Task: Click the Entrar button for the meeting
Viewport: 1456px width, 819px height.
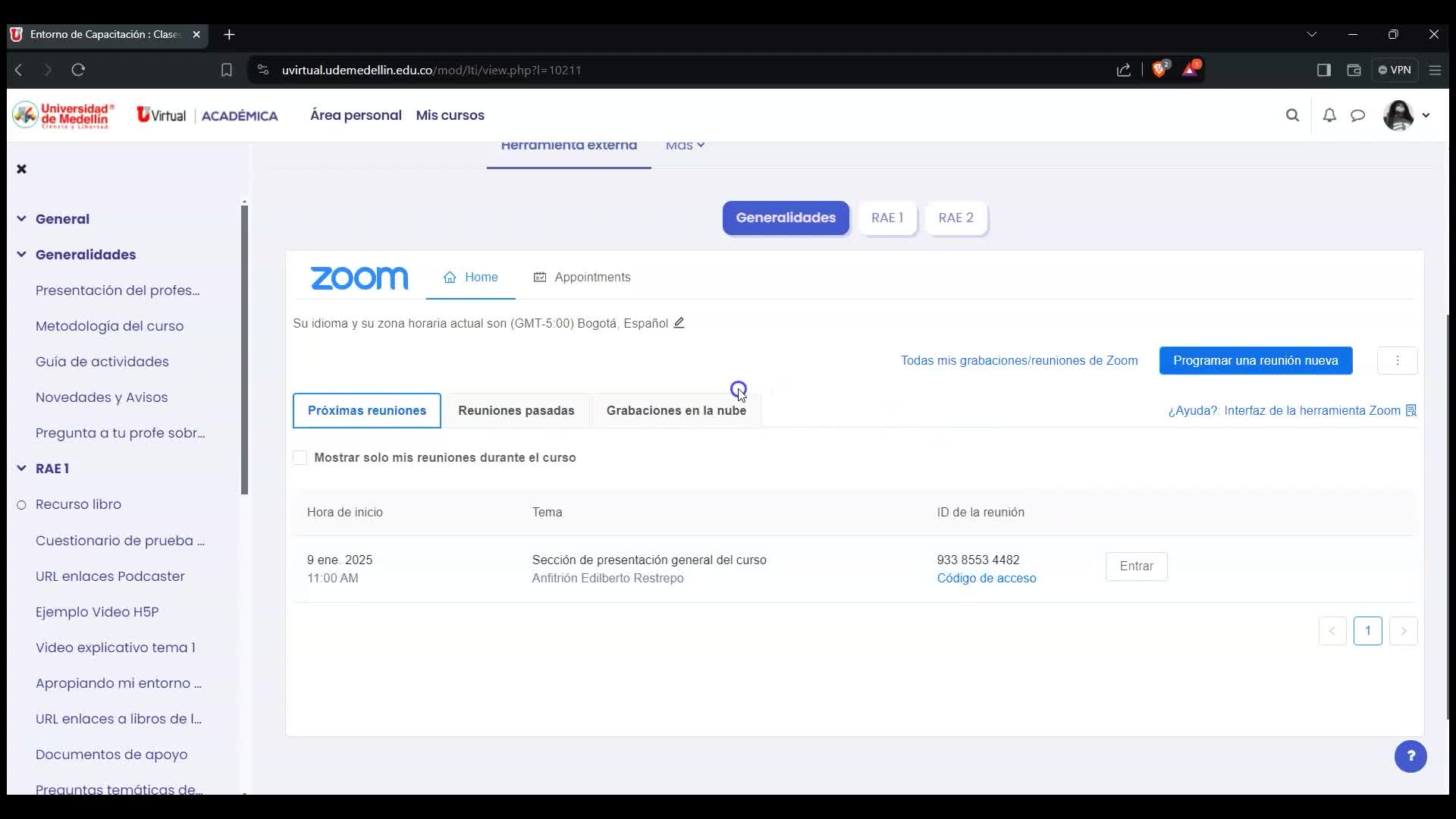Action: [1136, 566]
